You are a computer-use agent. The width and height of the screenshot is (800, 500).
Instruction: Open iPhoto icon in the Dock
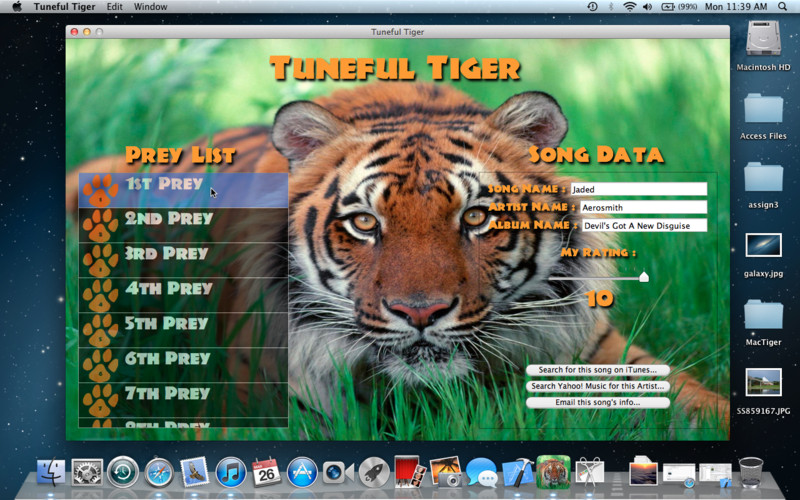coord(445,471)
